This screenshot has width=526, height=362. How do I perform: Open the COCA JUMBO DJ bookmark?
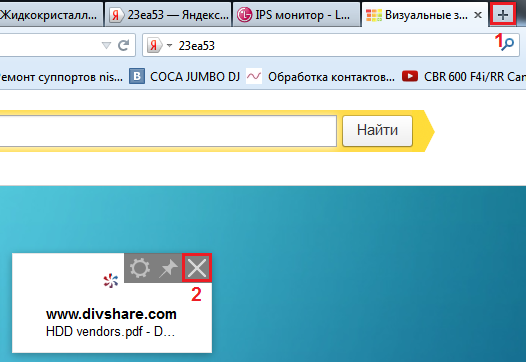(x=185, y=77)
